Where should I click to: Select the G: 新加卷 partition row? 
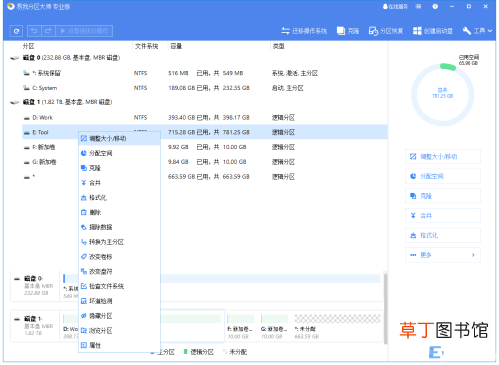[x=205, y=162]
